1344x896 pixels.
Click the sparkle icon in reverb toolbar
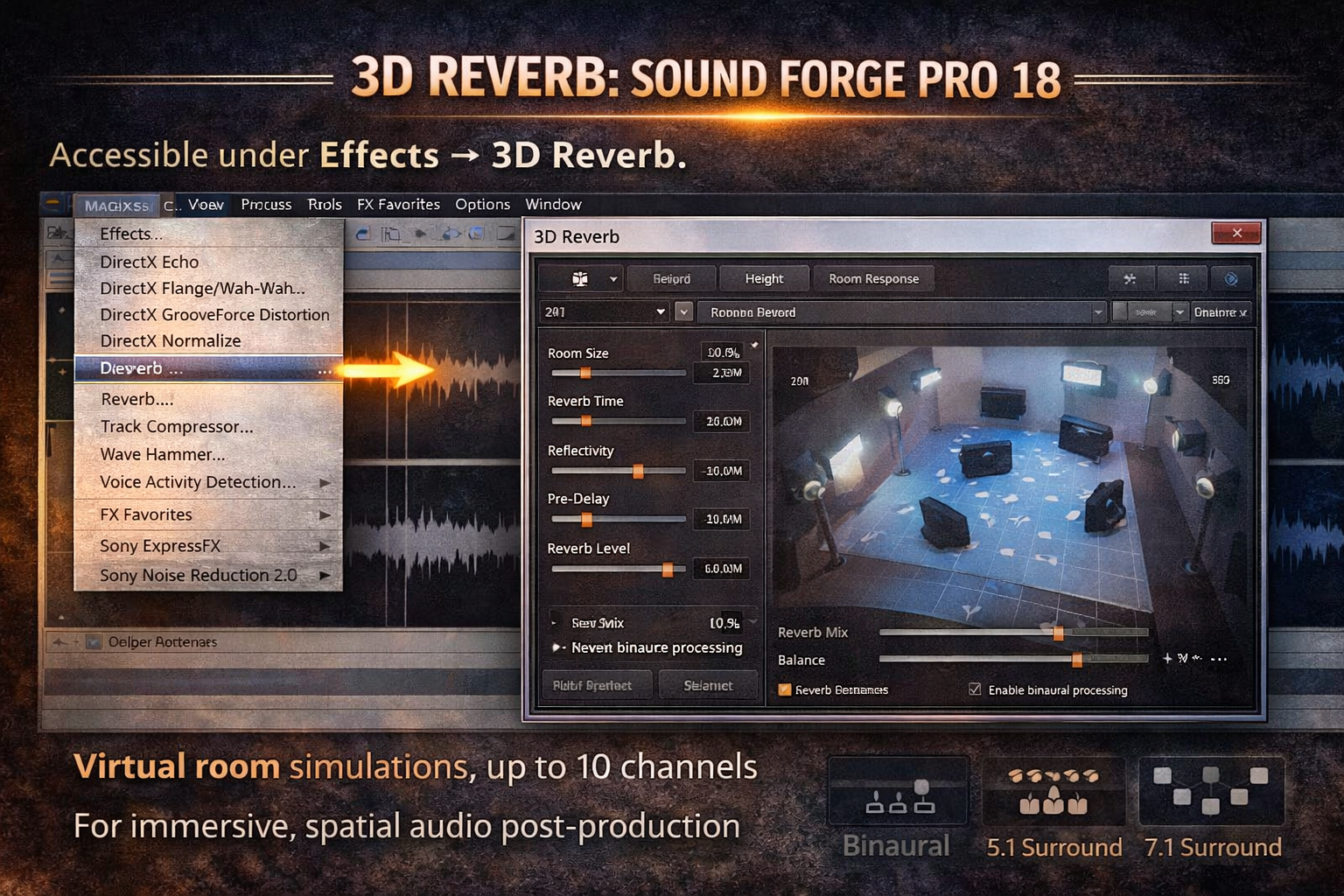(1130, 279)
